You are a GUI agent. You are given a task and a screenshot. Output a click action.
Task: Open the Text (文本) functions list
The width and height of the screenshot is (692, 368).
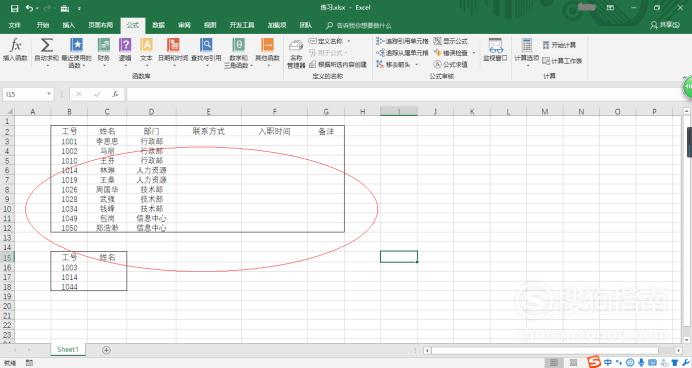(146, 52)
